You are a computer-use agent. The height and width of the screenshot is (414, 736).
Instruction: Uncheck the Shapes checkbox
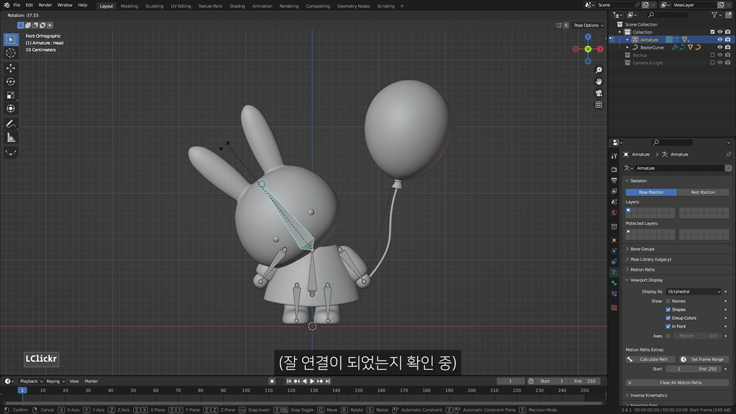click(x=668, y=309)
